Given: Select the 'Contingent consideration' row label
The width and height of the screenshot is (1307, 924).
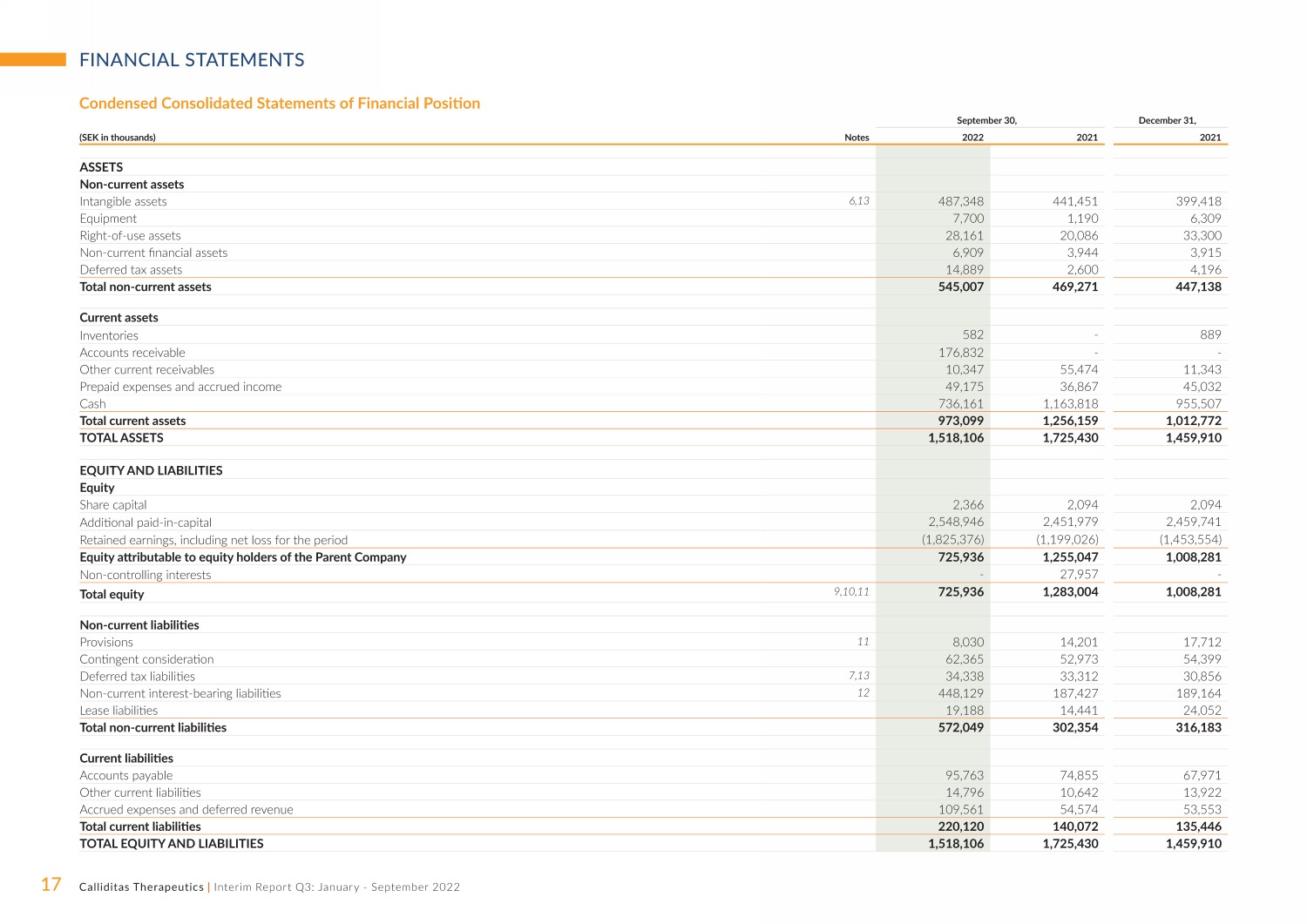Looking at the screenshot, I should tap(146, 659).
